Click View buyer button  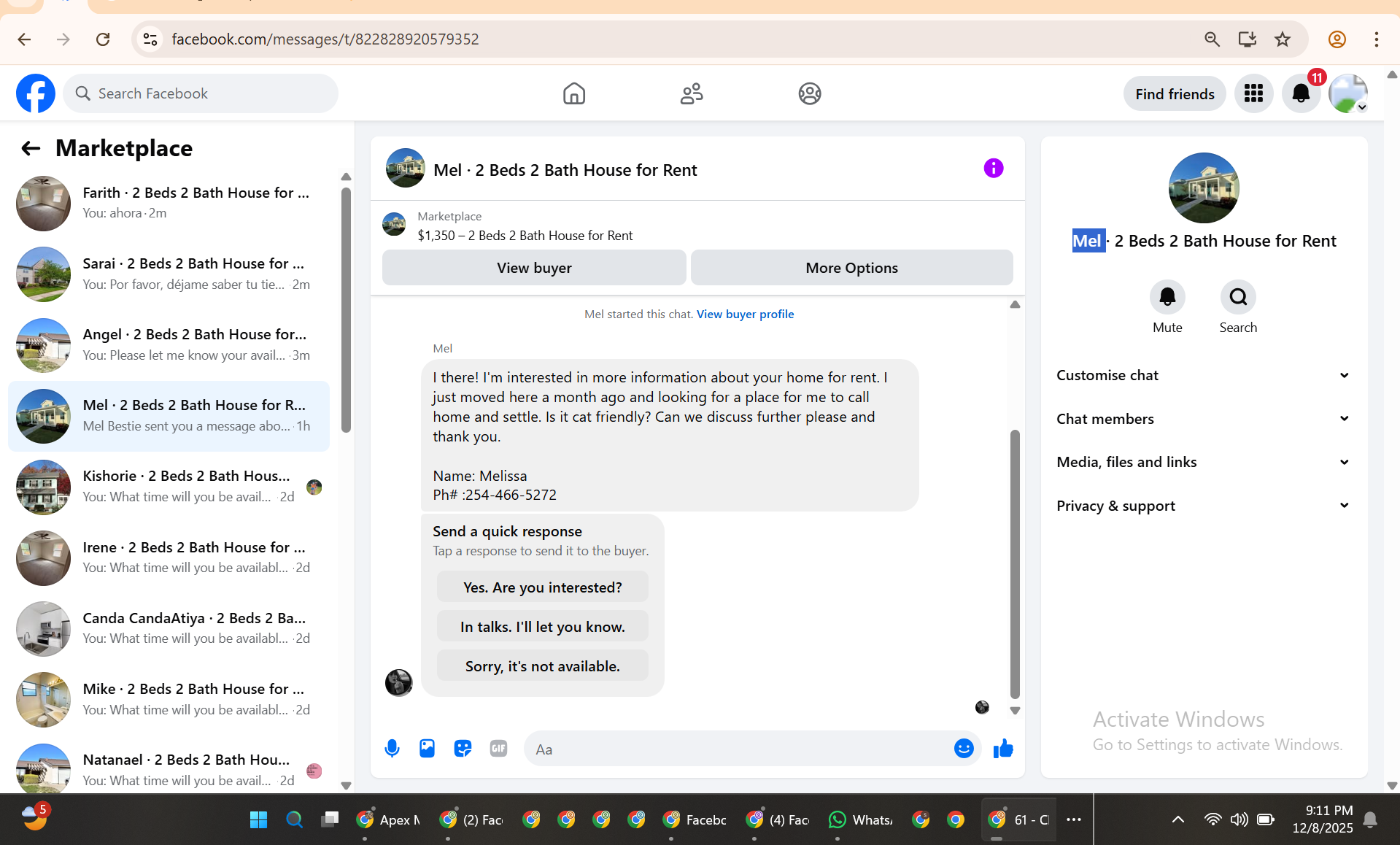(534, 268)
